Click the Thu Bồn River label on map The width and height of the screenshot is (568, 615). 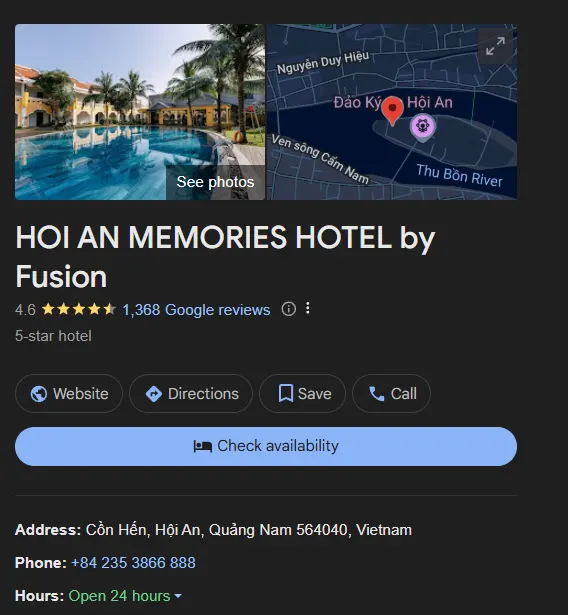point(459,176)
